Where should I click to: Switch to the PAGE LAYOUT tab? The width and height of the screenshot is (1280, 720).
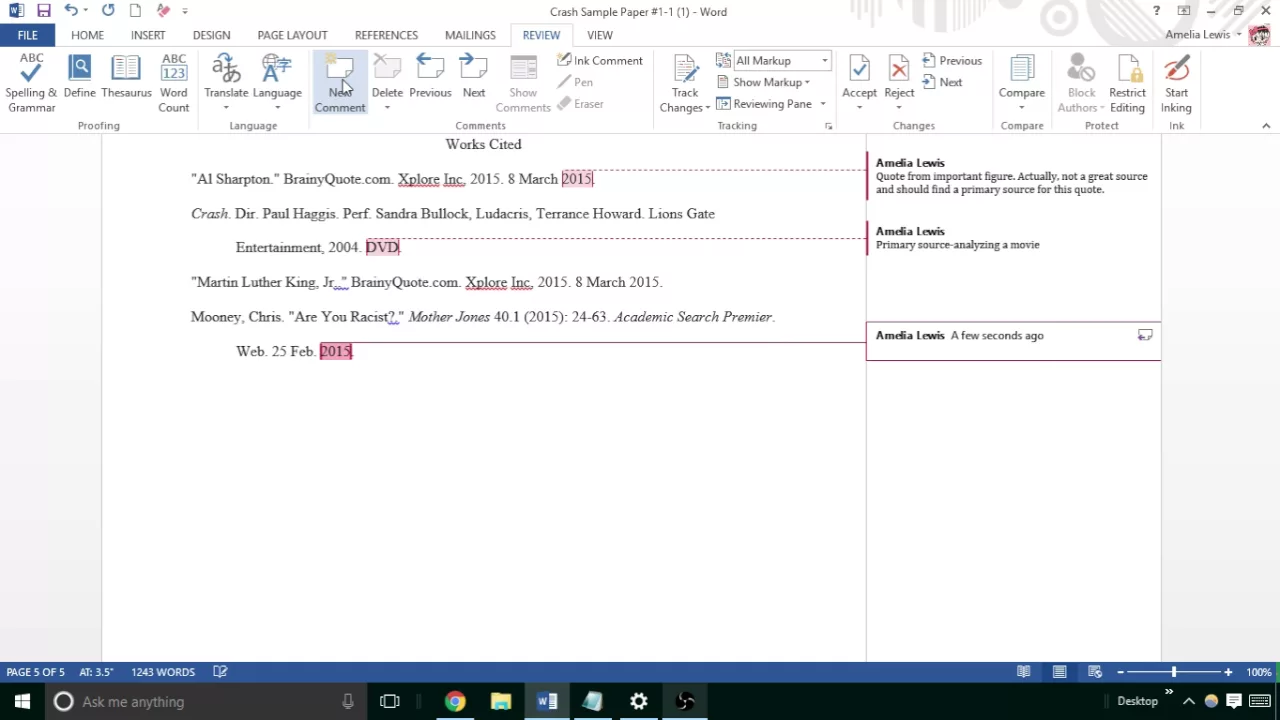[292, 35]
